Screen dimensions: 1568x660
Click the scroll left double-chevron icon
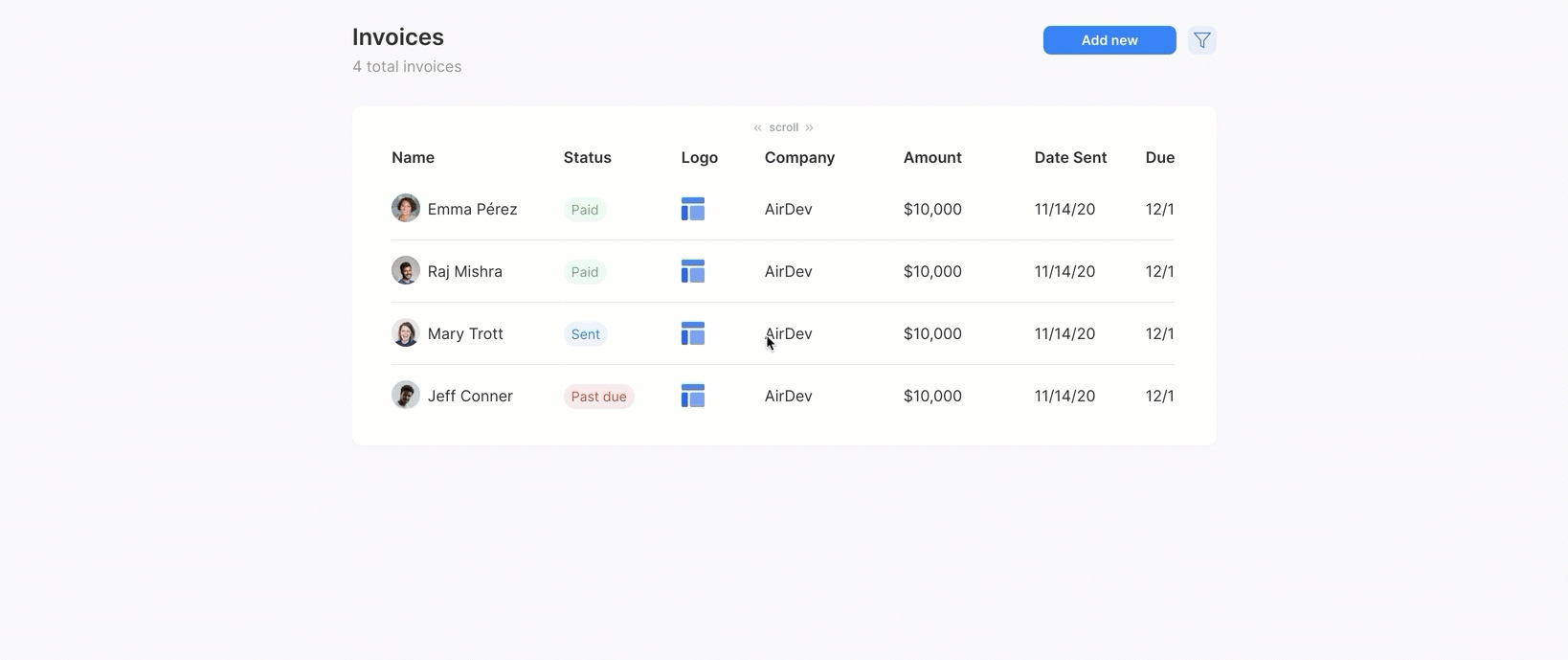click(757, 127)
